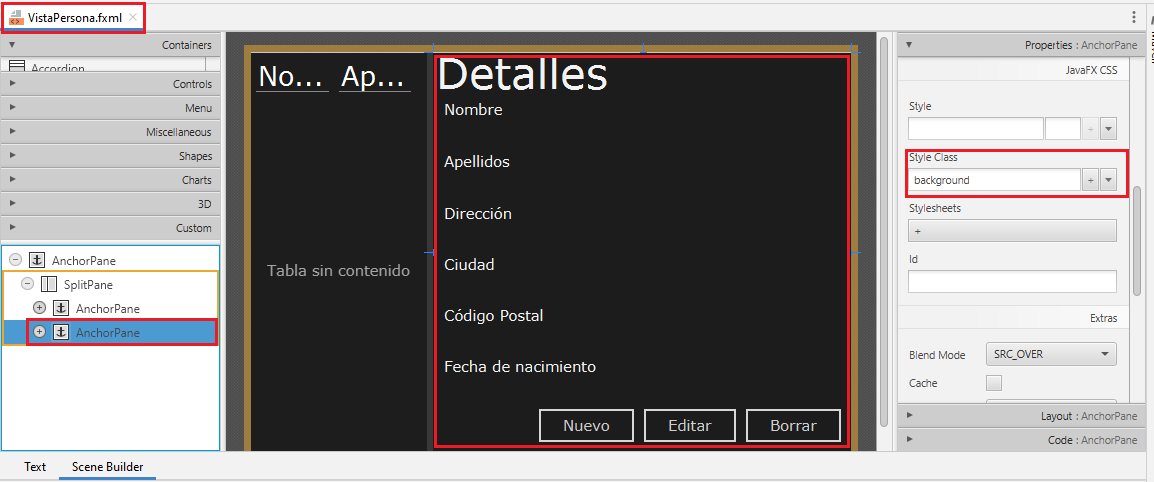Toggle the Cache checkbox
Image resolution: width=1154 pixels, height=482 pixels.
(x=994, y=383)
